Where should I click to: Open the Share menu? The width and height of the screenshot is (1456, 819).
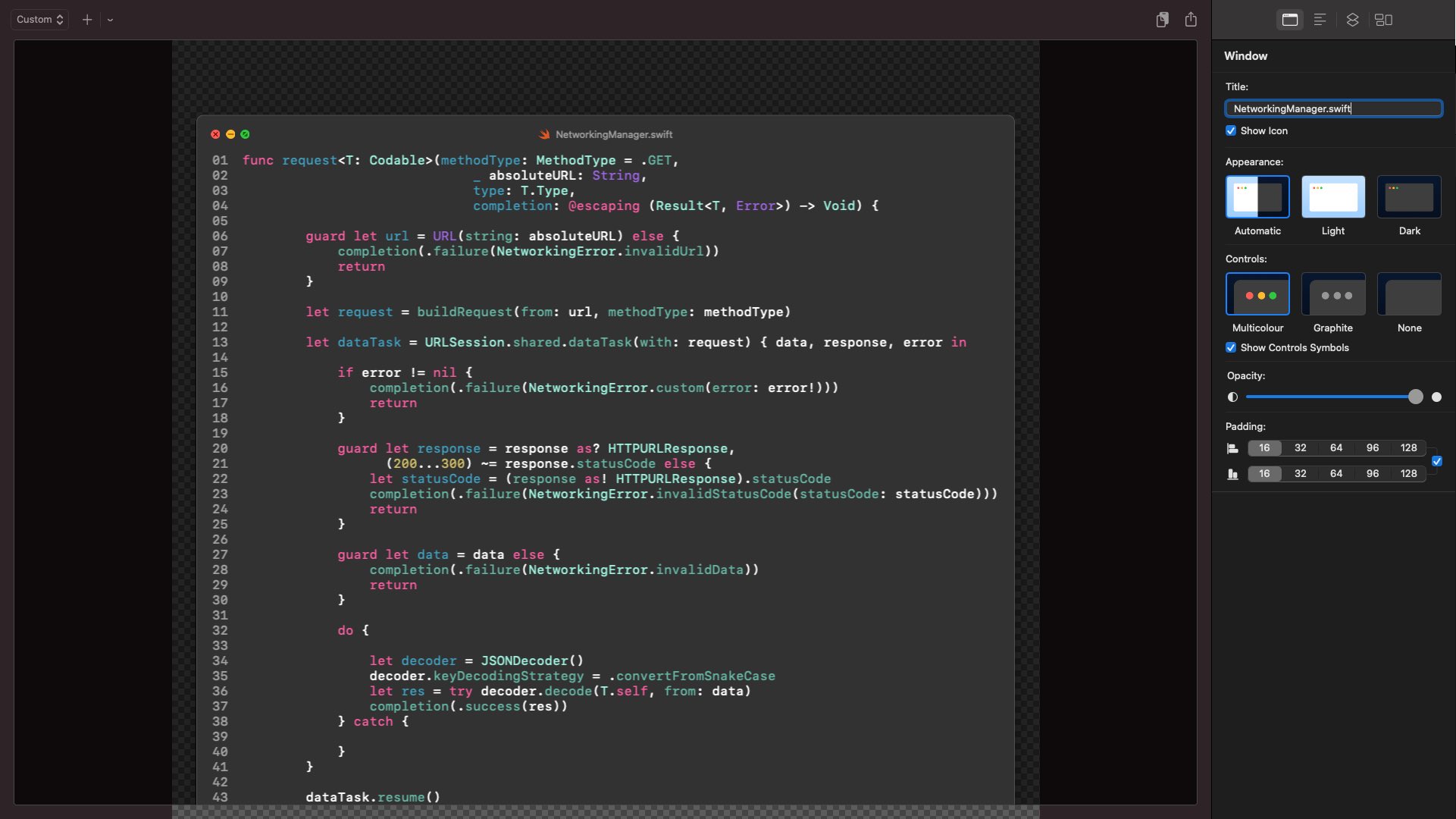tap(1191, 20)
